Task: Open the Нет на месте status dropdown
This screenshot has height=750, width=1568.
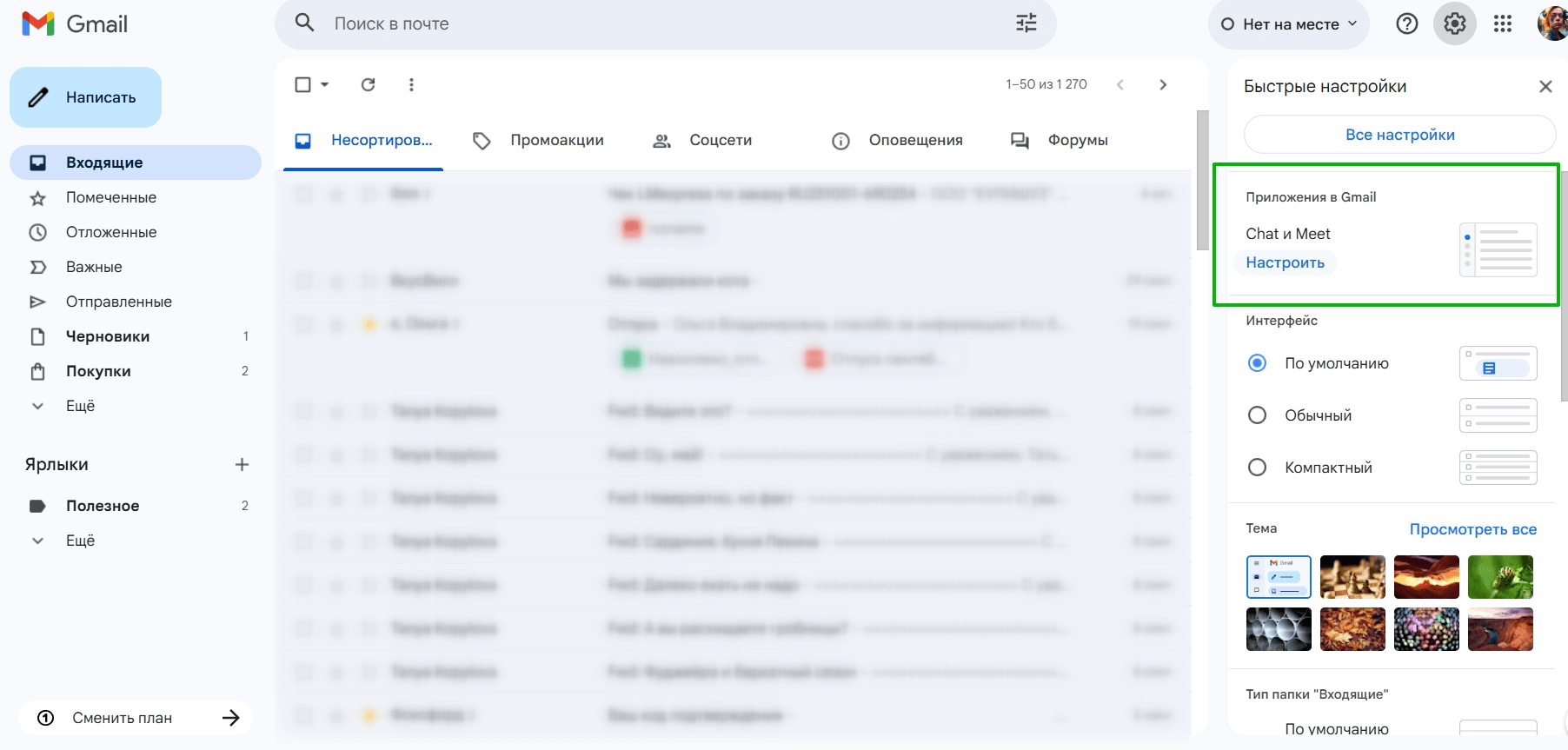Action: 1289,24
